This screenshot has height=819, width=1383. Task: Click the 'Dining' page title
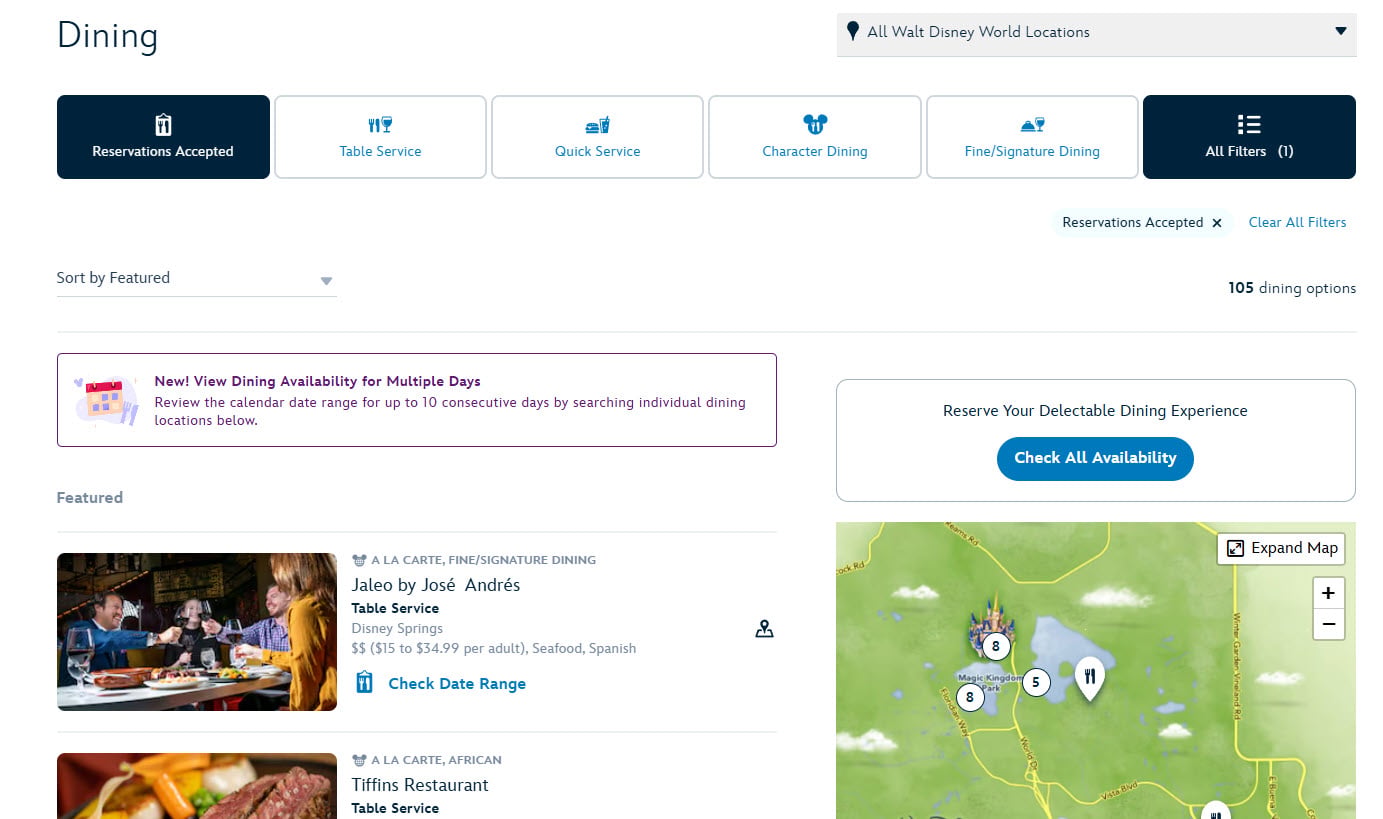coord(108,36)
